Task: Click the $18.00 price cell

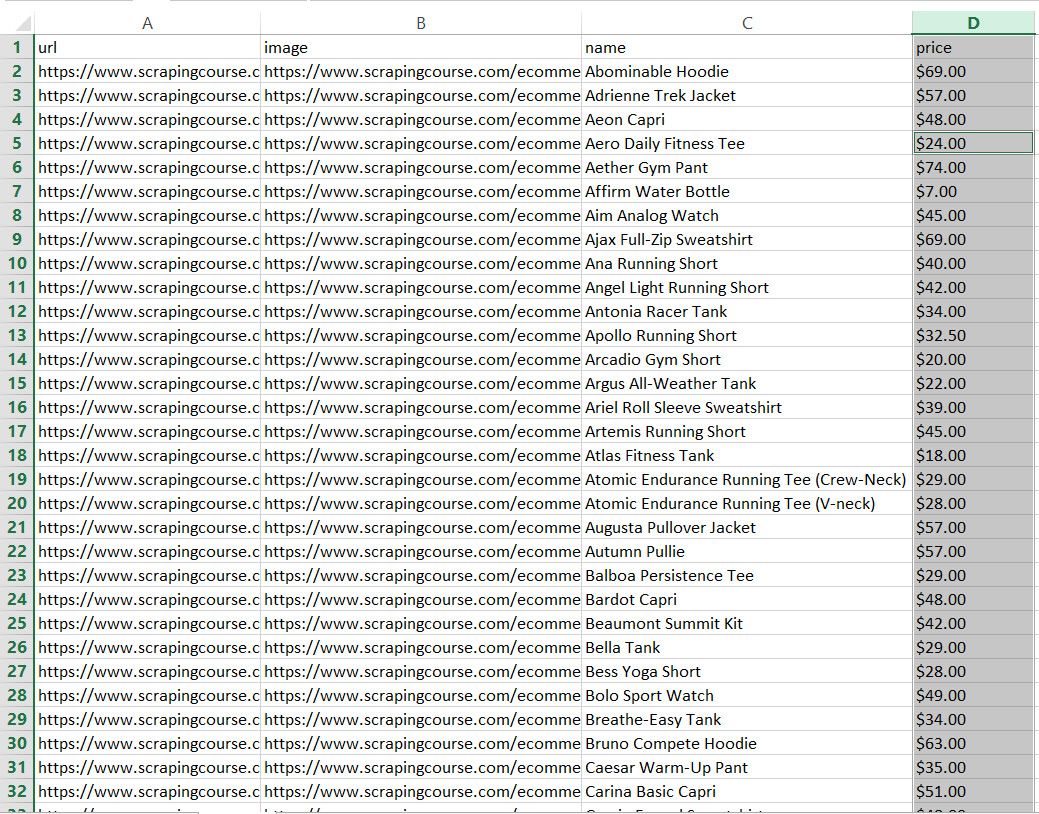Action: point(973,455)
